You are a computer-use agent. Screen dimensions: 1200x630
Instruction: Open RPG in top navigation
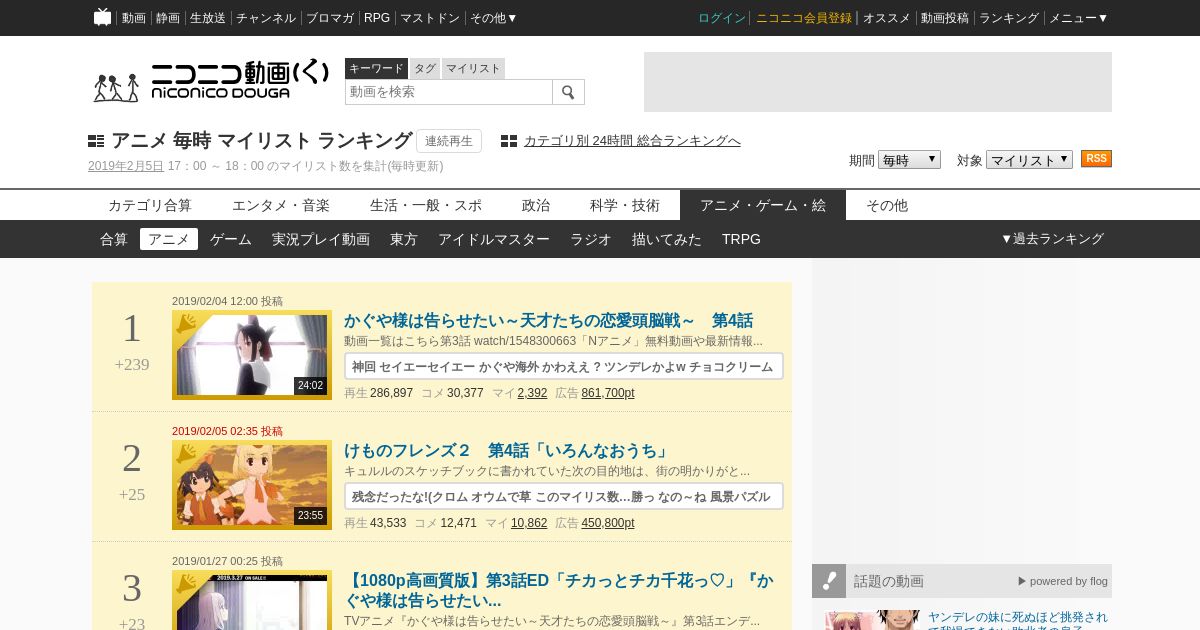coord(377,18)
